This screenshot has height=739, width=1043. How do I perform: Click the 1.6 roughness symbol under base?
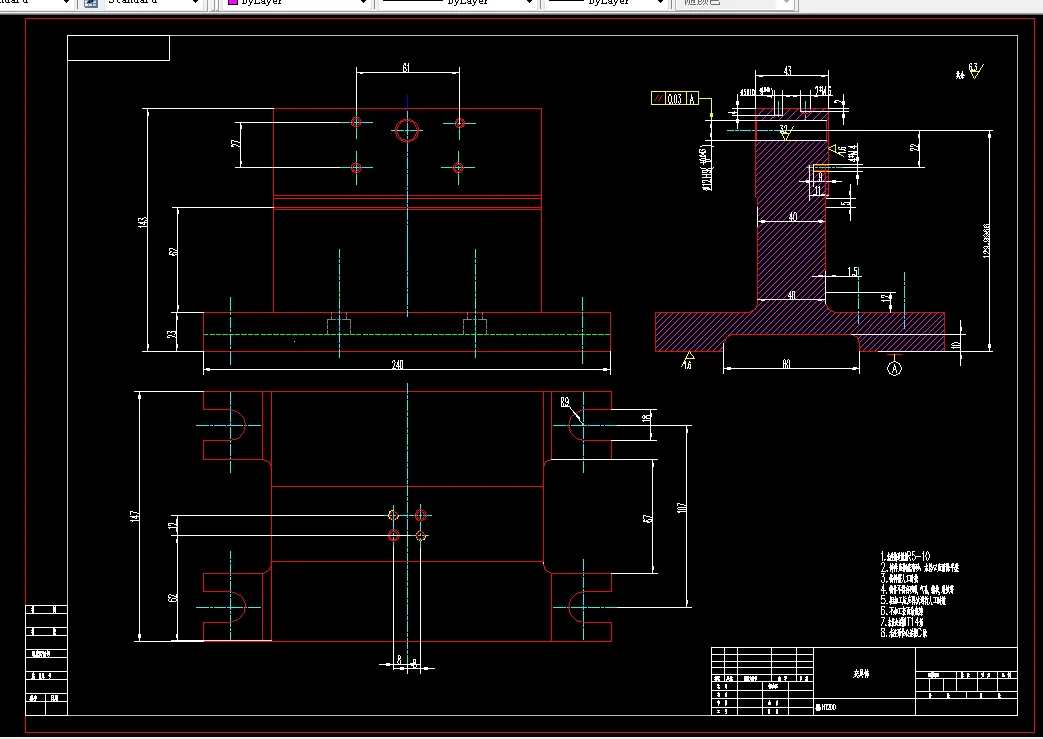(x=688, y=360)
